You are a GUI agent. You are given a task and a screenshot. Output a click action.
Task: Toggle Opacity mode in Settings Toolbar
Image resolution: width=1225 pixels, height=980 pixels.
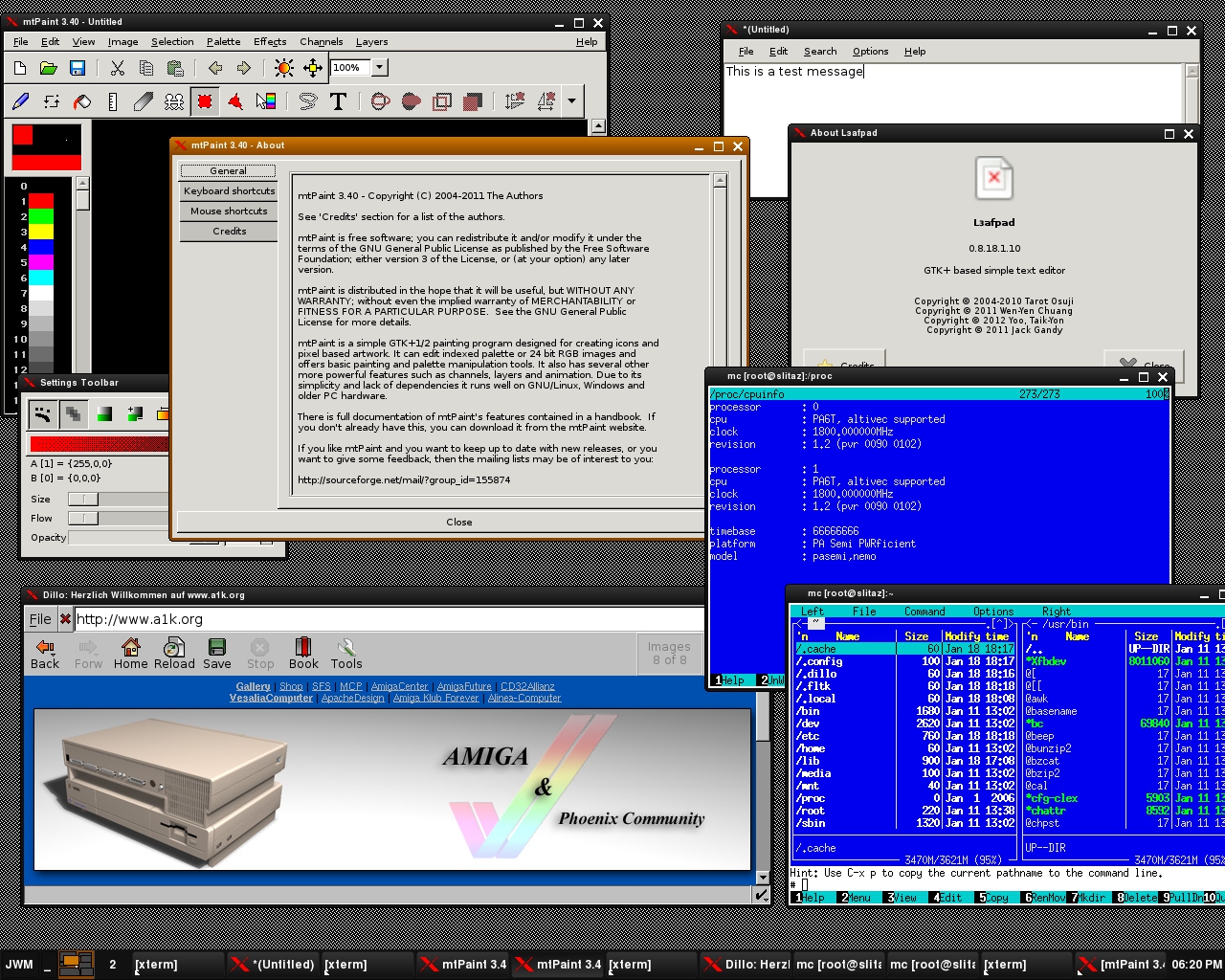point(73,414)
